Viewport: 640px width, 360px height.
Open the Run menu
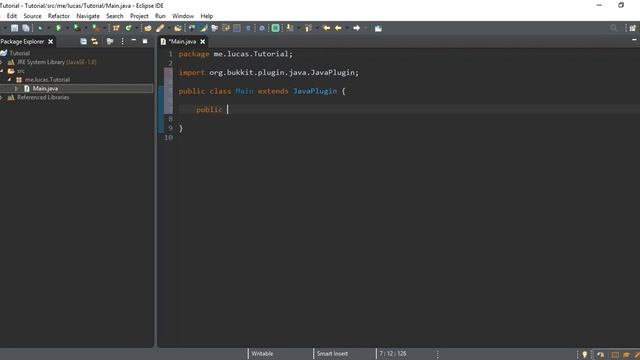[160, 16]
